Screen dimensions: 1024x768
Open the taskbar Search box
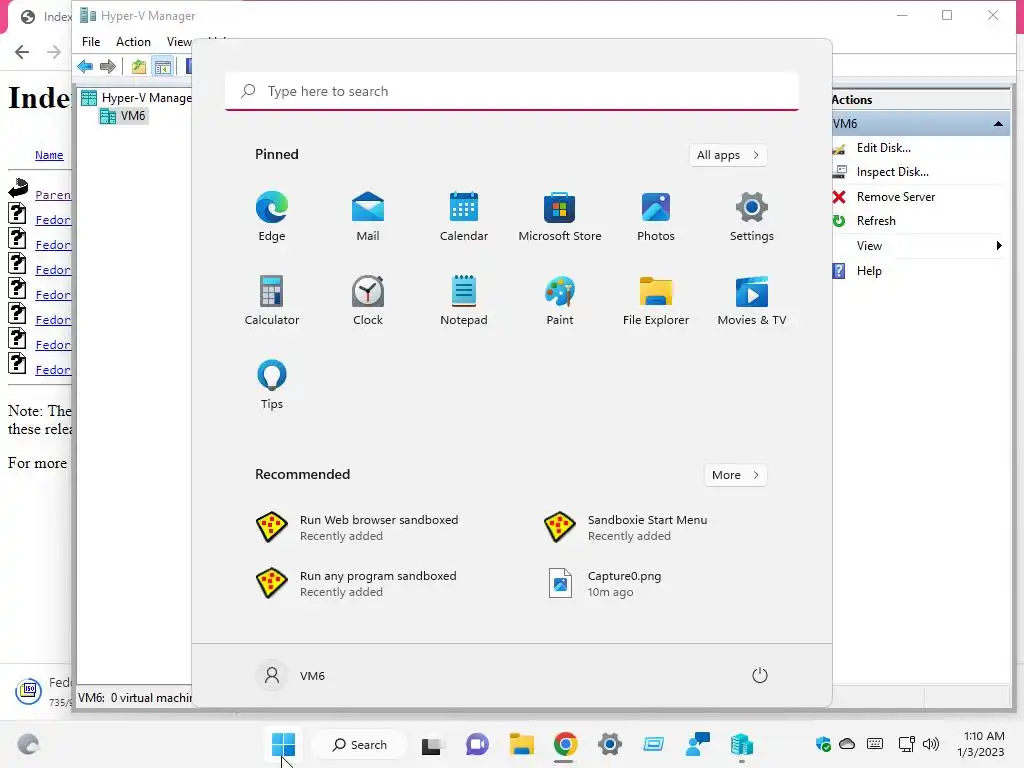point(359,744)
